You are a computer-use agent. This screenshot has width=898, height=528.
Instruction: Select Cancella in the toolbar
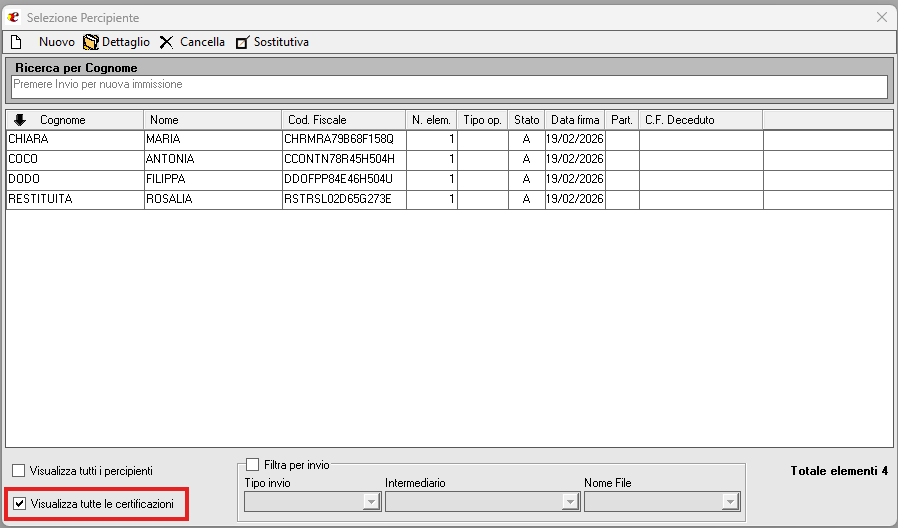(x=202, y=42)
